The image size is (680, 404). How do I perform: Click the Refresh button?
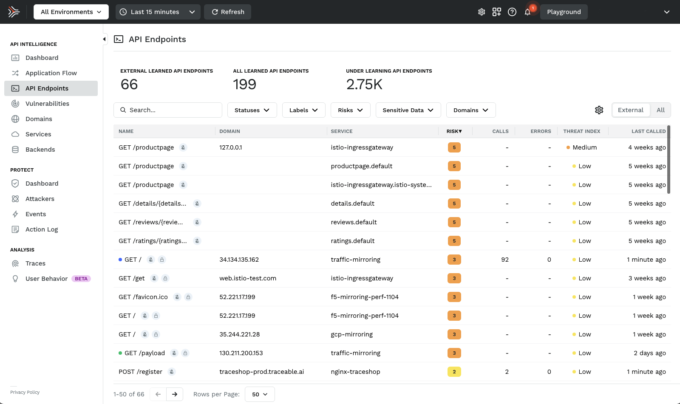(227, 12)
